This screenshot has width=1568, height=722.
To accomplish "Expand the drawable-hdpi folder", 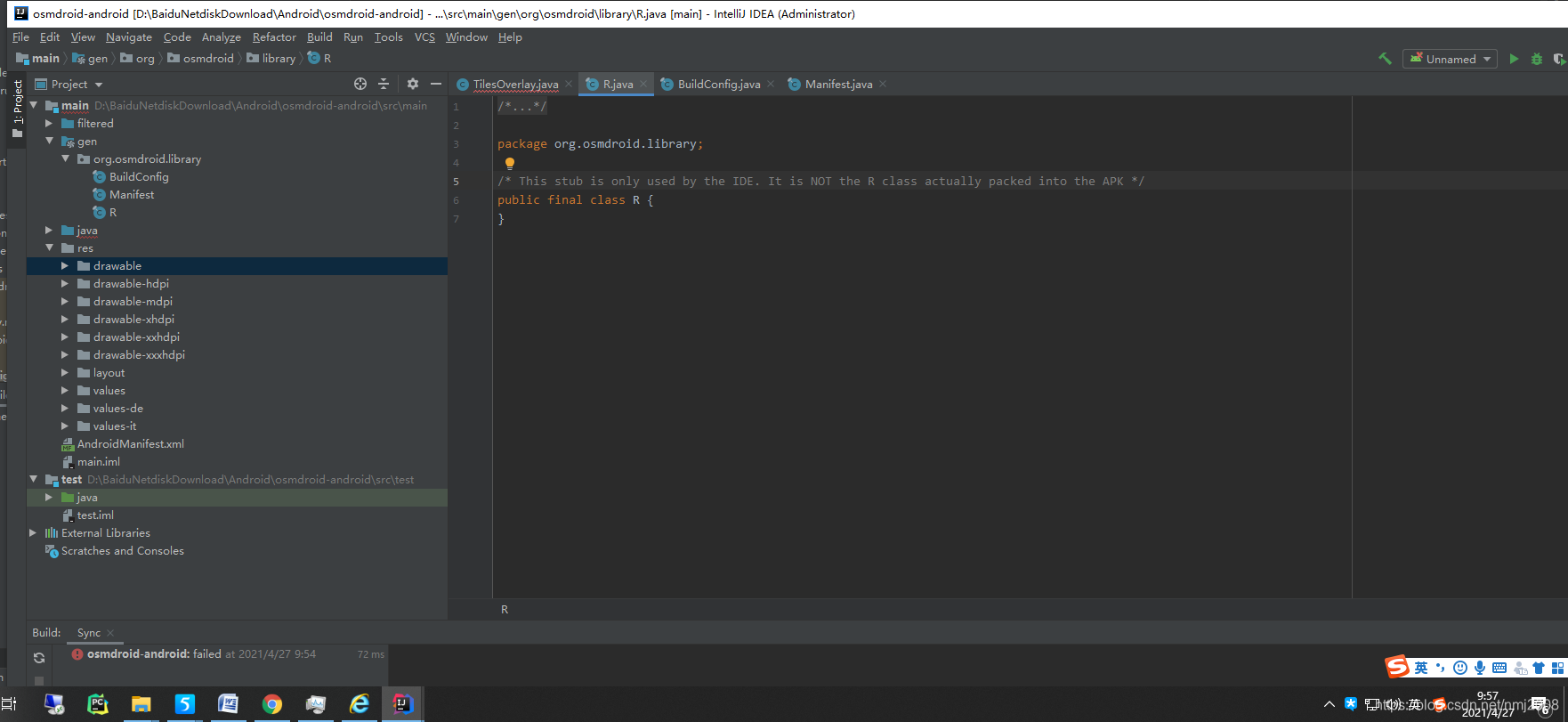I will pos(65,284).
